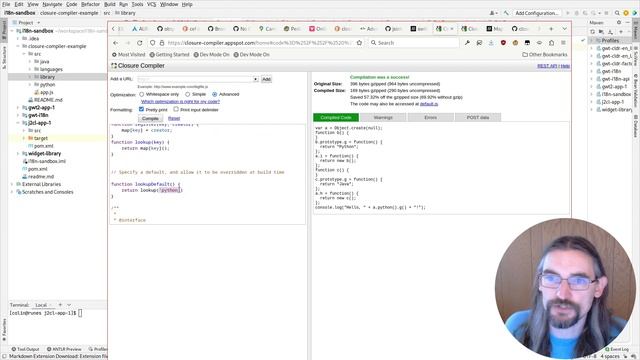Open 'Which optimization is right for my code?'
Image resolution: width=640 pixels, height=360 pixels.
click(x=180, y=102)
